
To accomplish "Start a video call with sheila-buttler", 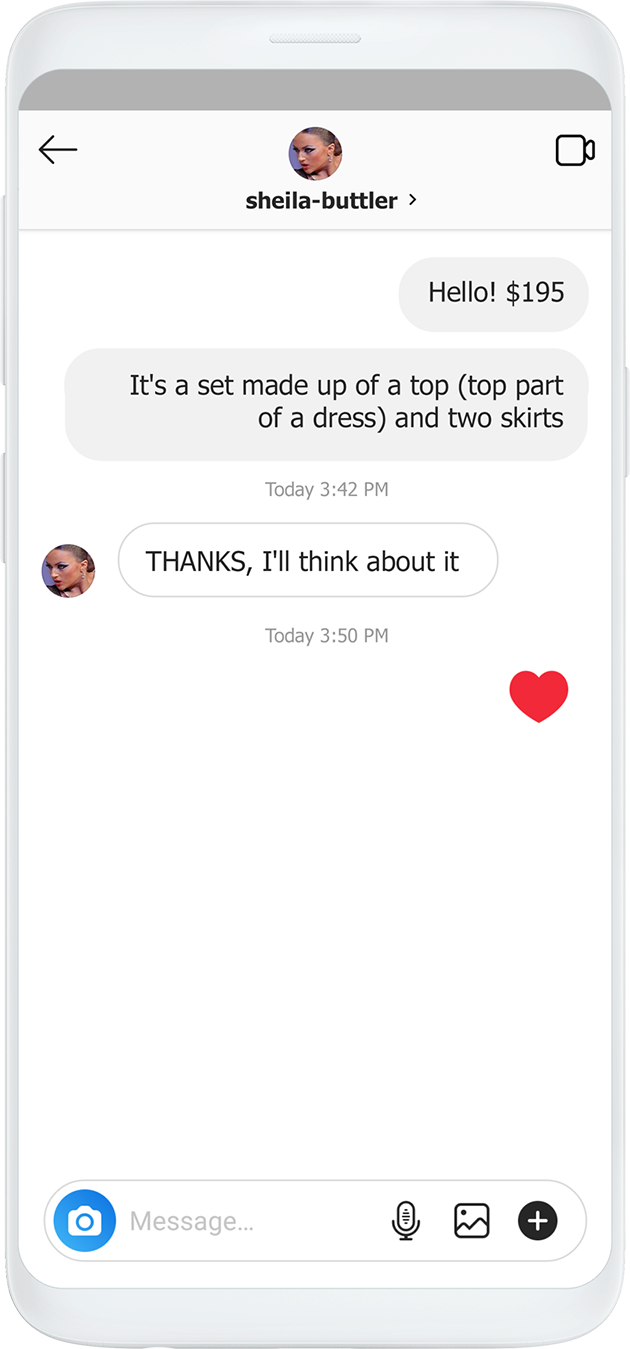I will [x=575, y=151].
